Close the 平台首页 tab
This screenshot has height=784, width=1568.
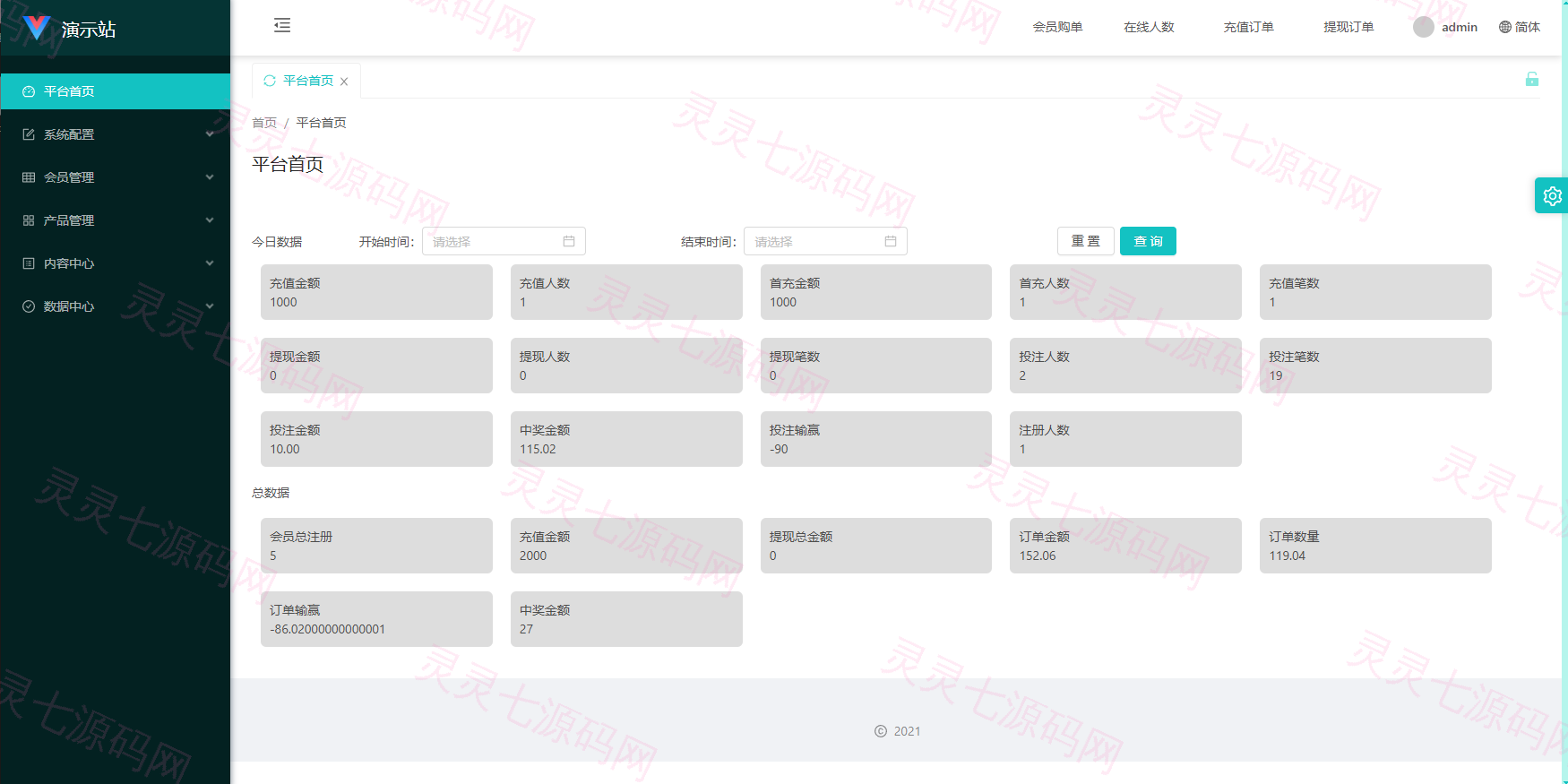coord(344,82)
